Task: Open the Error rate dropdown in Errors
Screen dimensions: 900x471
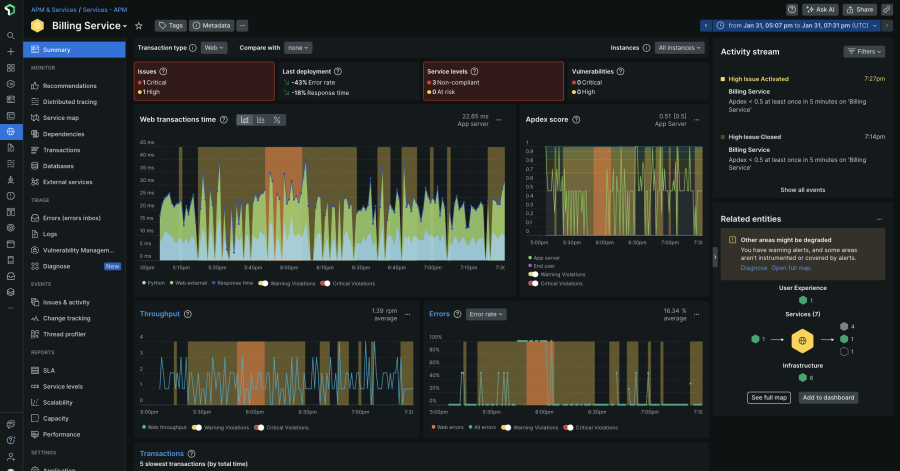Action: [x=487, y=314]
